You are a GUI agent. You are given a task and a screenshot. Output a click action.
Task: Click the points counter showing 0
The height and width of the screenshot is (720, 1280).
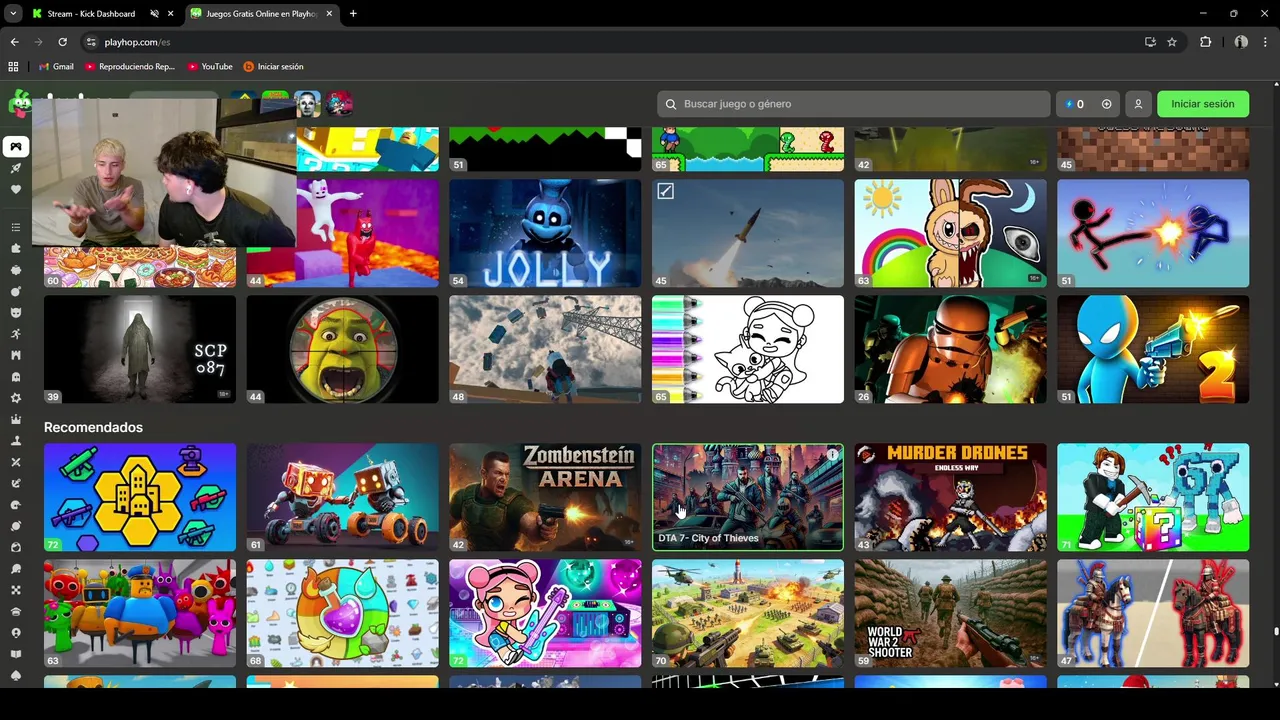click(1074, 104)
